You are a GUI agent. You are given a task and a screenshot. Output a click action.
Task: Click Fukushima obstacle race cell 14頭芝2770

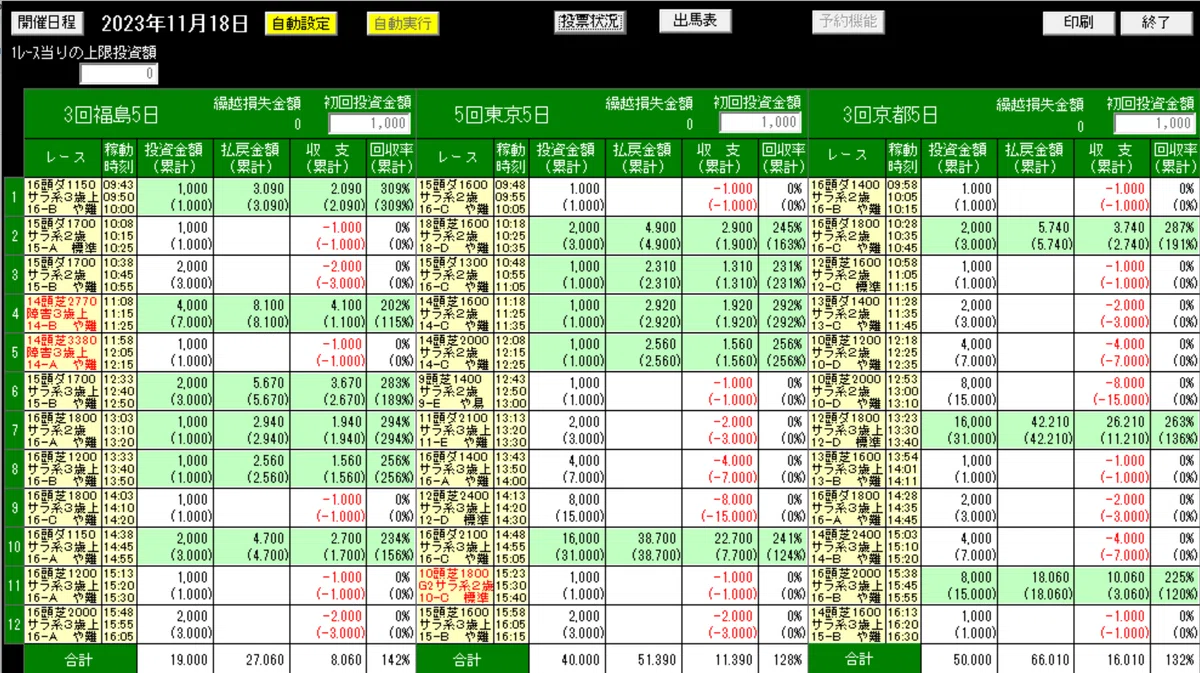pos(62,312)
